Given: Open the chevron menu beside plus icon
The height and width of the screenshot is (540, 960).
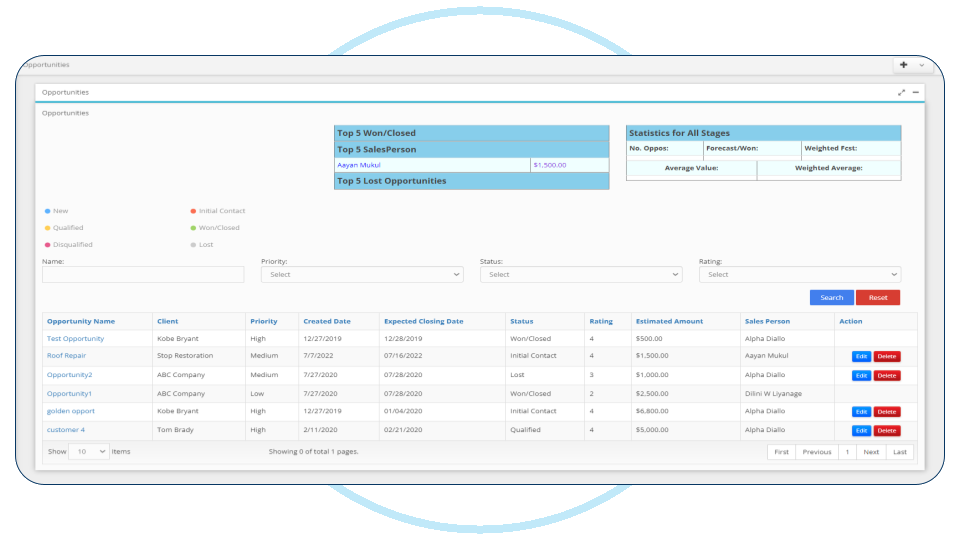Looking at the screenshot, I should coord(921,65).
